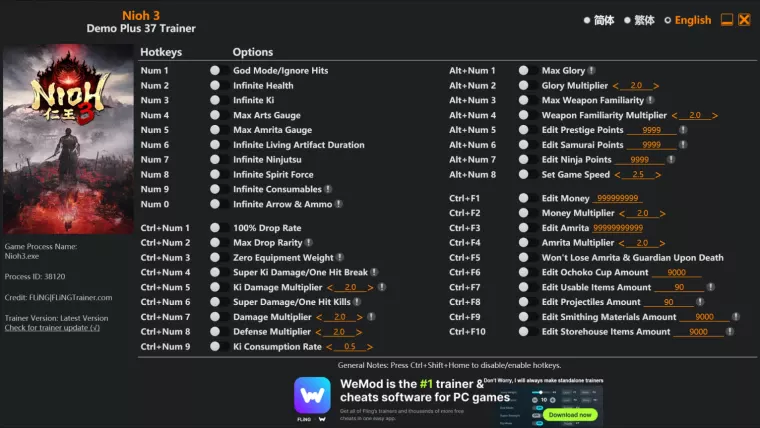Raise Set Game Speed using the right arrow
The image size is (760, 428).
[x=660, y=175]
